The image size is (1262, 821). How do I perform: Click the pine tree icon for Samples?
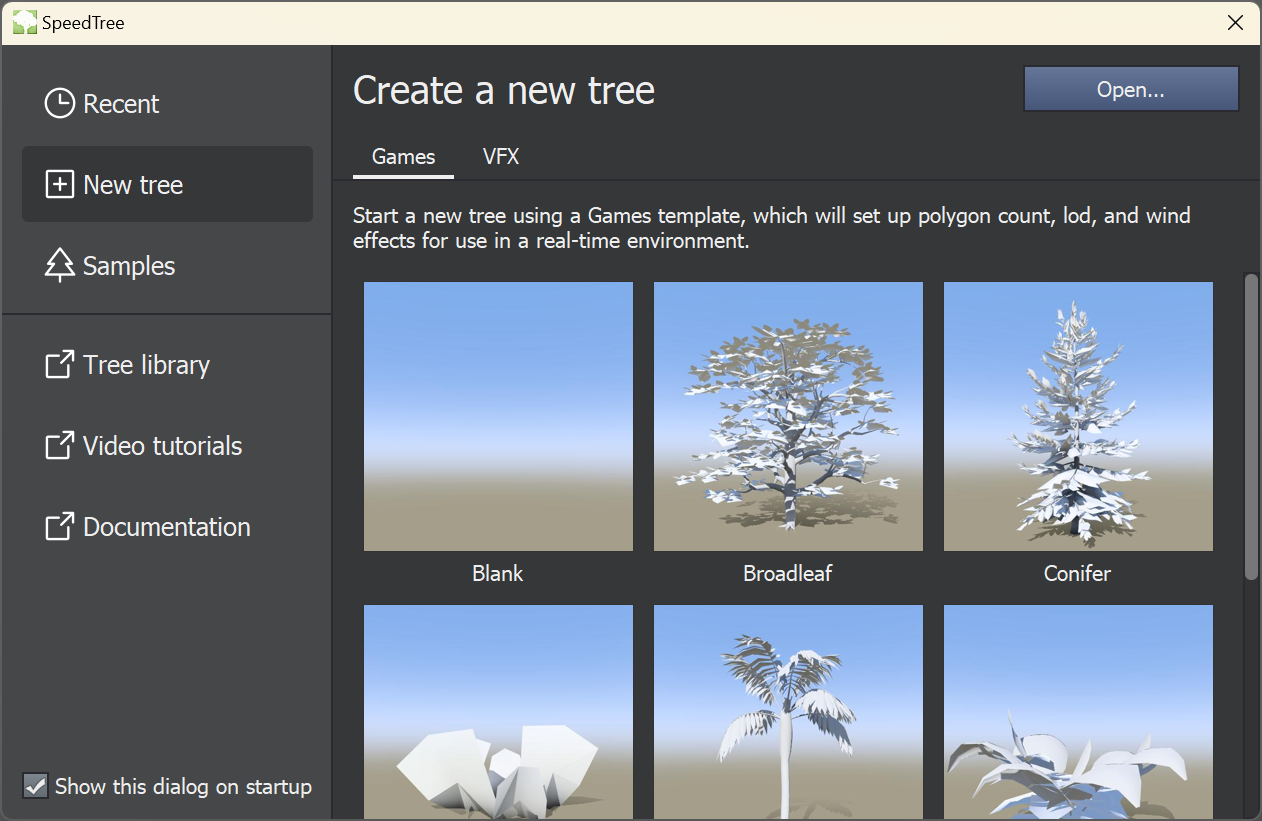click(60, 266)
